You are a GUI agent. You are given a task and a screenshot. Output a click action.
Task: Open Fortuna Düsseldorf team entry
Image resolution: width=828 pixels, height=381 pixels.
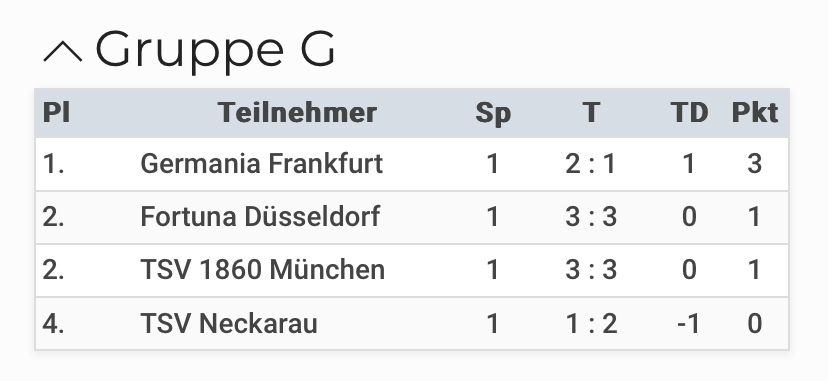(x=260, y=217)
